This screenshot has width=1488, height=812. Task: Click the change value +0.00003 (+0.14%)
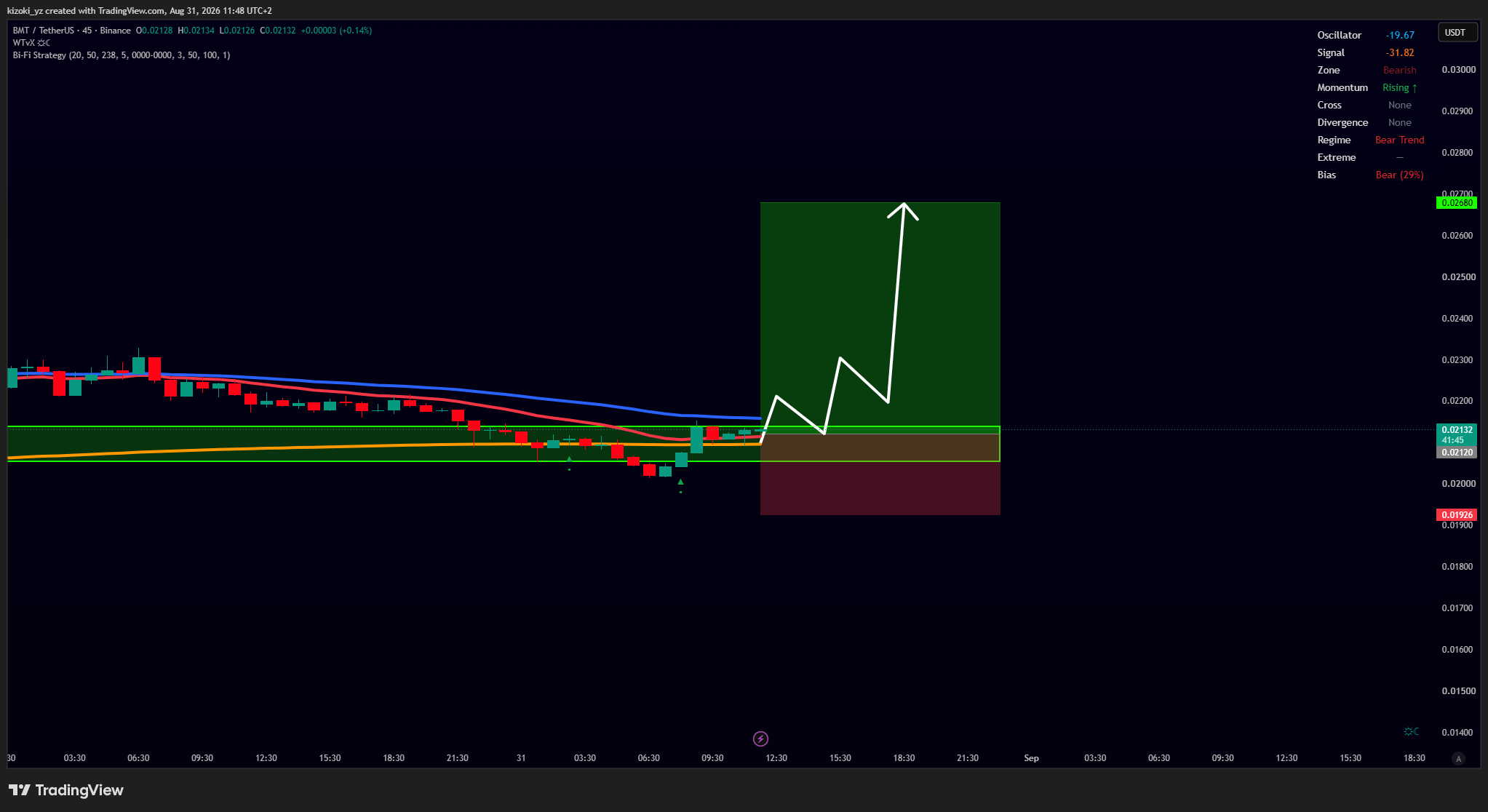click(x=336, y=31)
